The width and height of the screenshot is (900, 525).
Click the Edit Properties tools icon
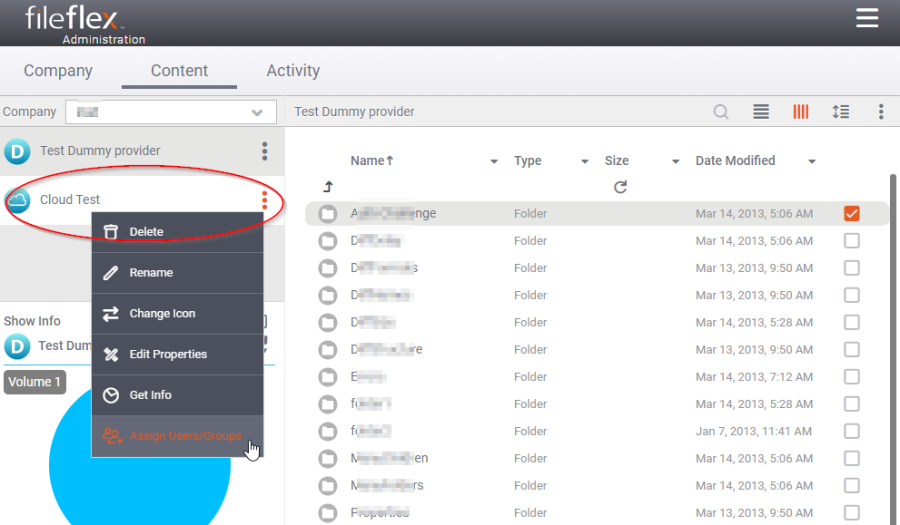[x=111, y=354]
